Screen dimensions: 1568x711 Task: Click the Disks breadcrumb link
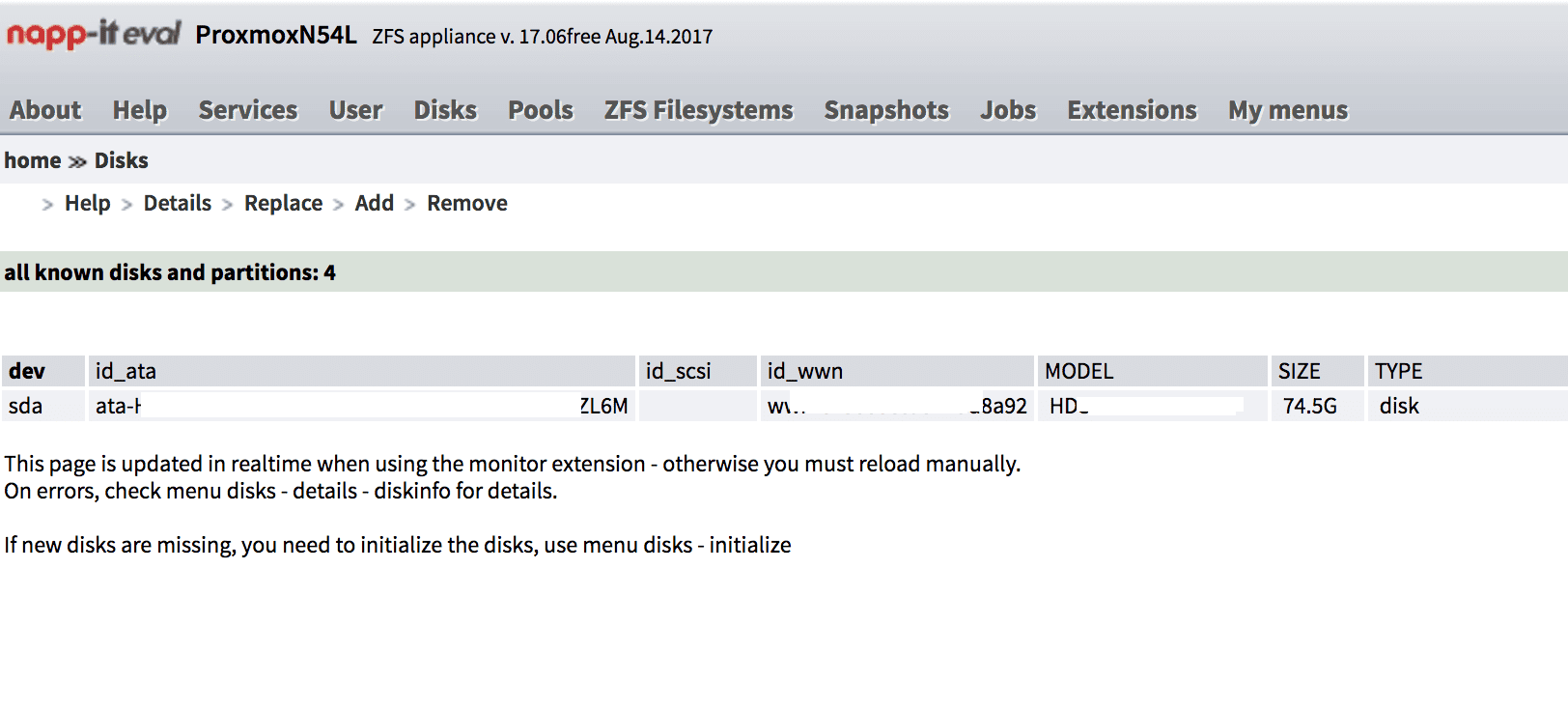[x=122, y=160]
